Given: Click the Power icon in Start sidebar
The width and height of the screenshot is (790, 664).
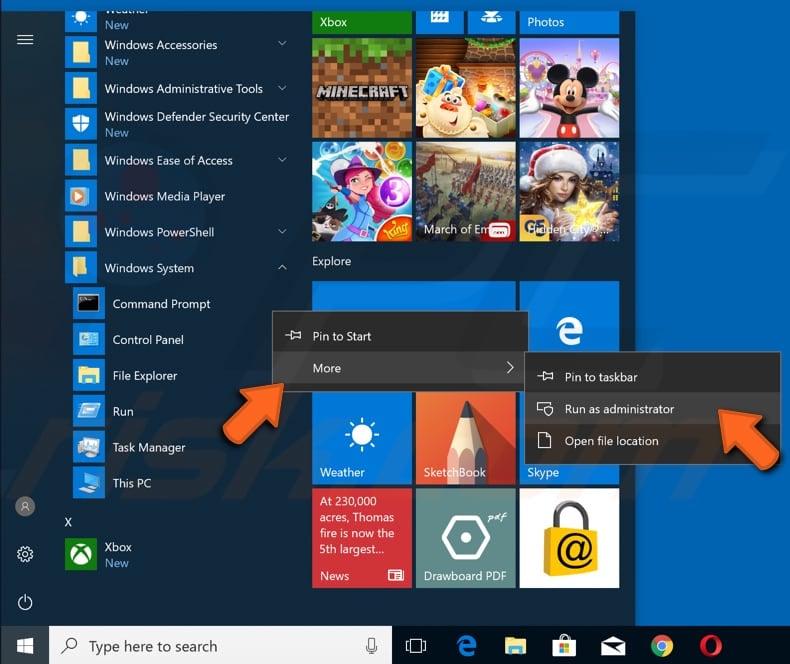Looking at the screenshot, I should (25, 602).
